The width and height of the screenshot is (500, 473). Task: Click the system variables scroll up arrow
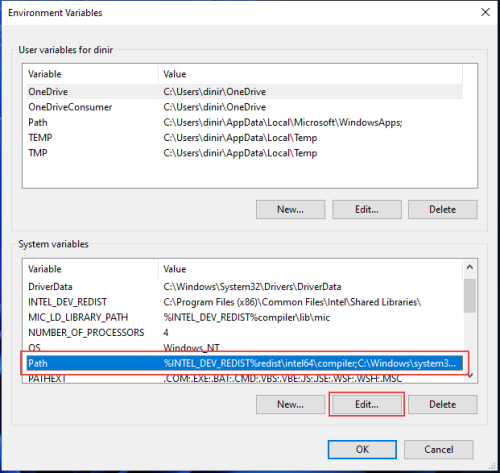point(470,267)
